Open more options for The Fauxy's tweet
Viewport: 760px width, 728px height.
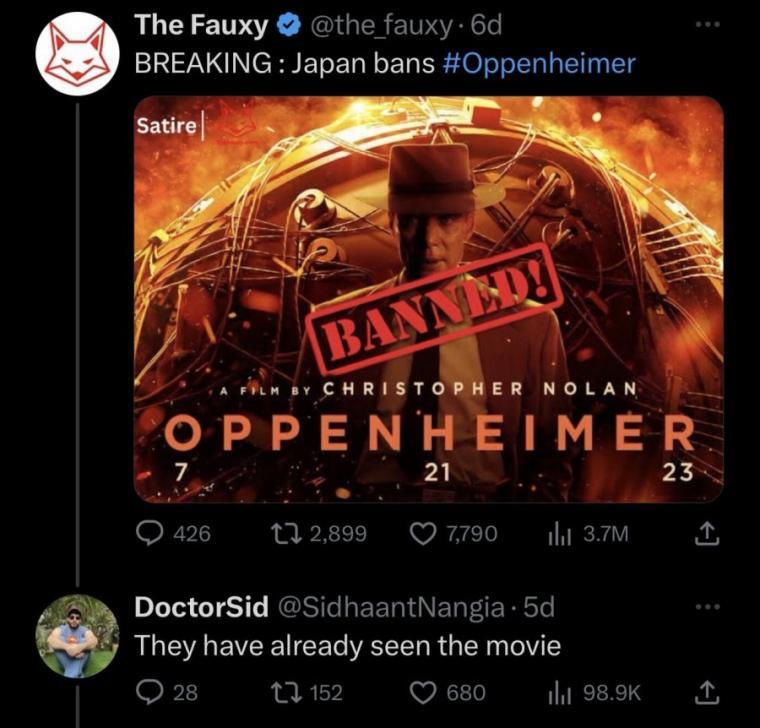(708, 20)
